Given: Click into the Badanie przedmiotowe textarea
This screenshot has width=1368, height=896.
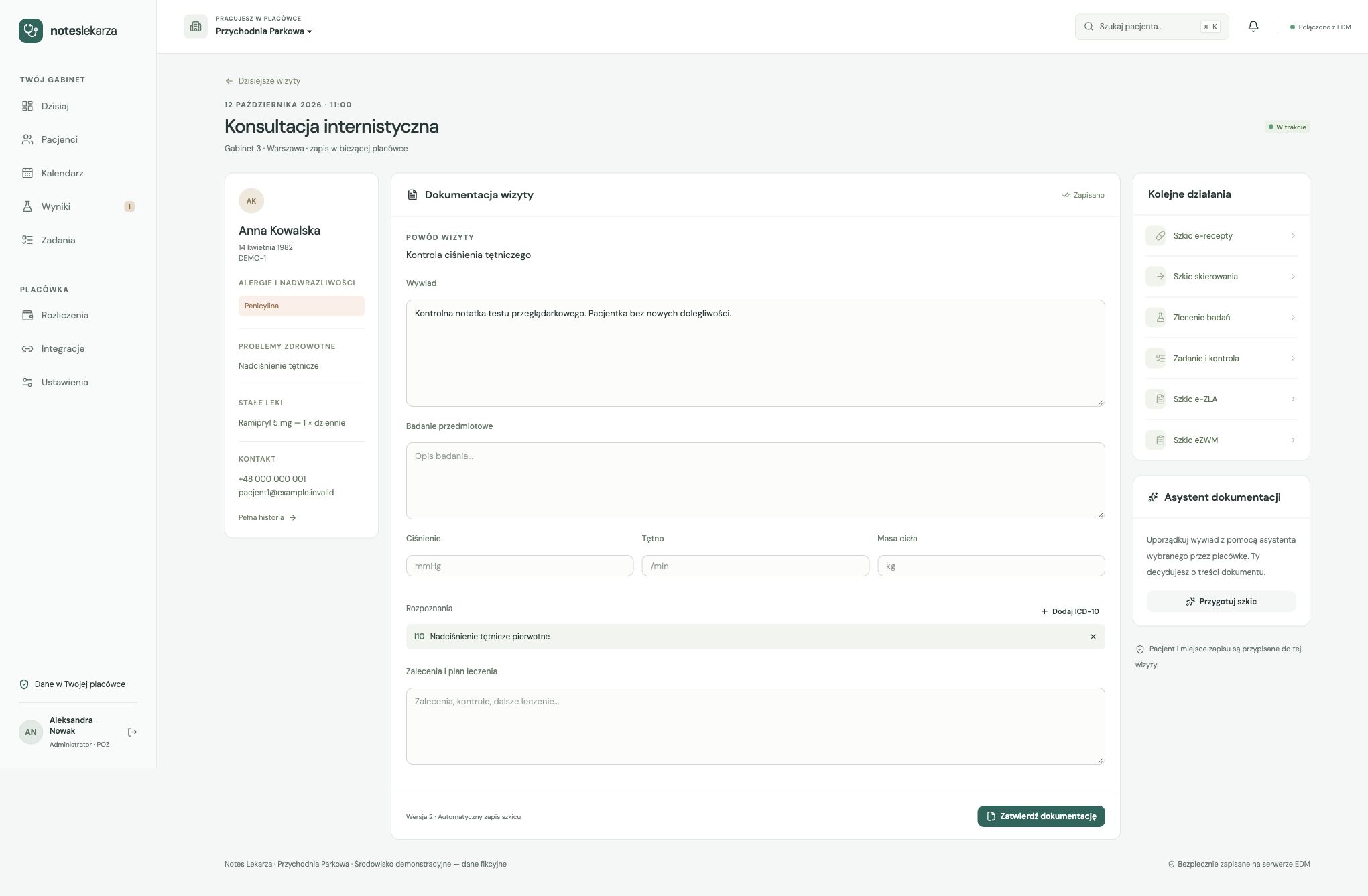Looking at the screenshot, I should click(755, 481).
